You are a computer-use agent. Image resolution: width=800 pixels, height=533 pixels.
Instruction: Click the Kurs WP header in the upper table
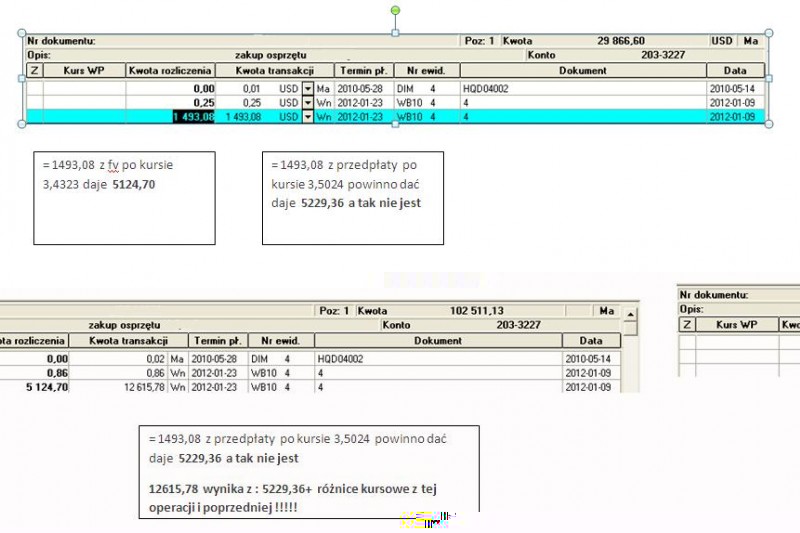click(84, 70)
